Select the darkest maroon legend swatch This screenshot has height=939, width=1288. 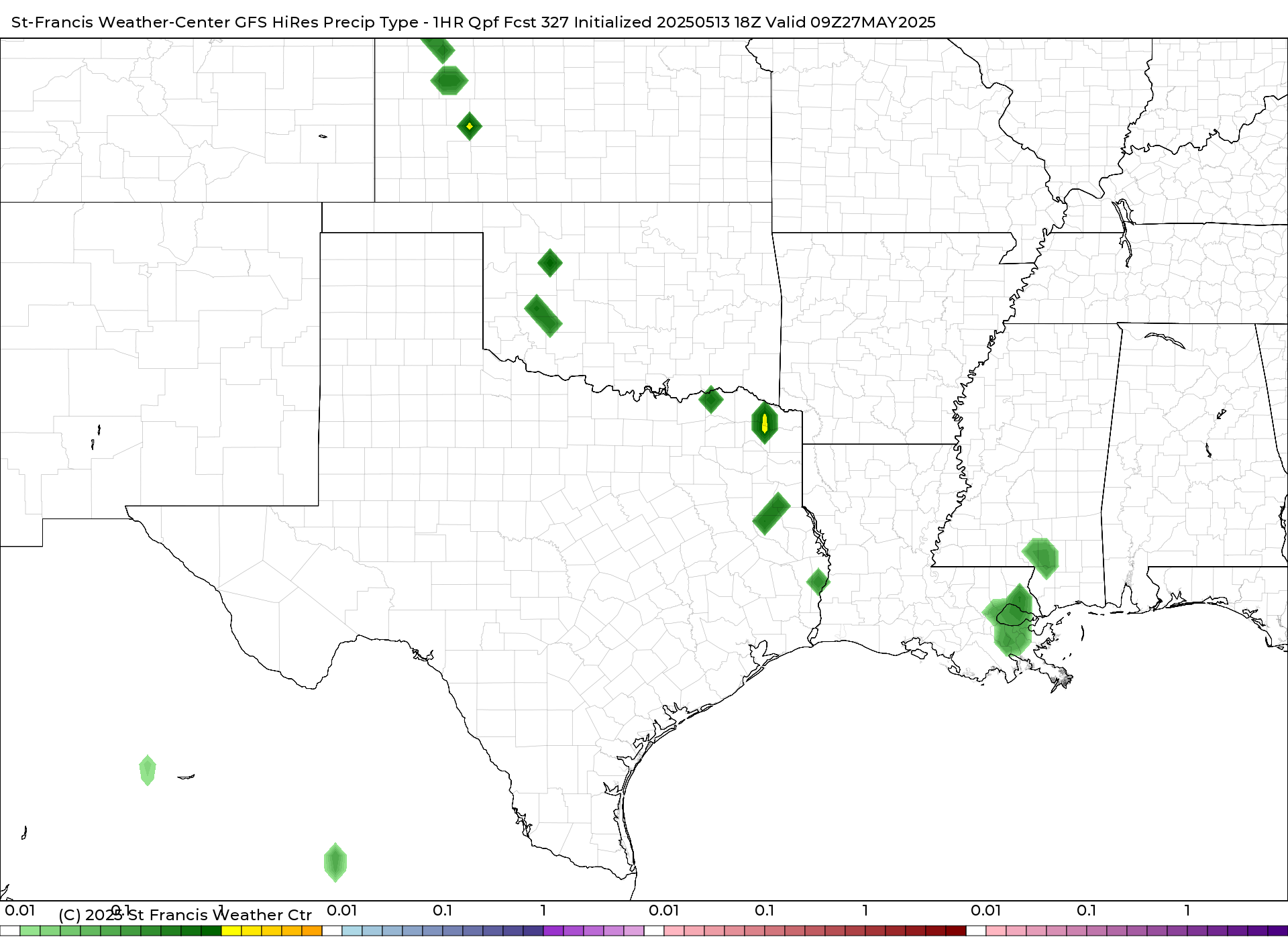(956, 931)
